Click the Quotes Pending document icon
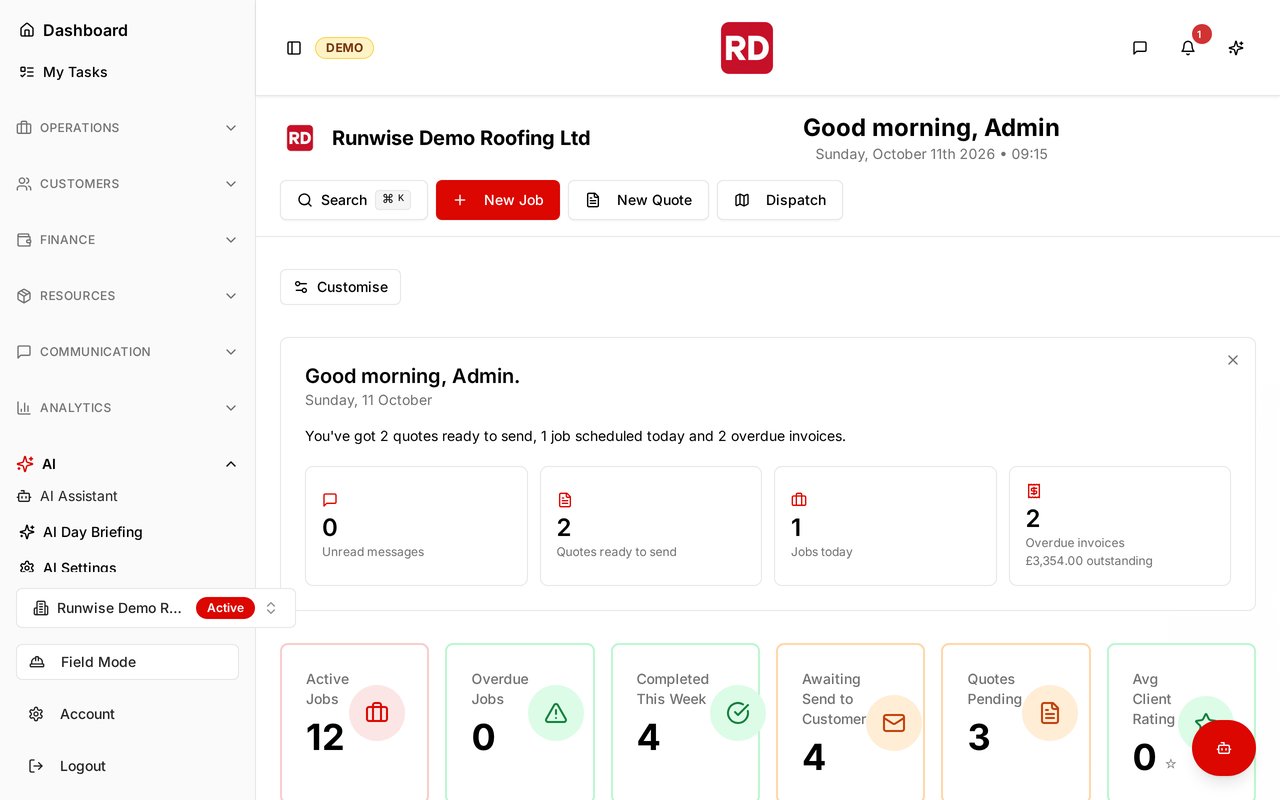1280x800 pixels. pos(1050,713)
